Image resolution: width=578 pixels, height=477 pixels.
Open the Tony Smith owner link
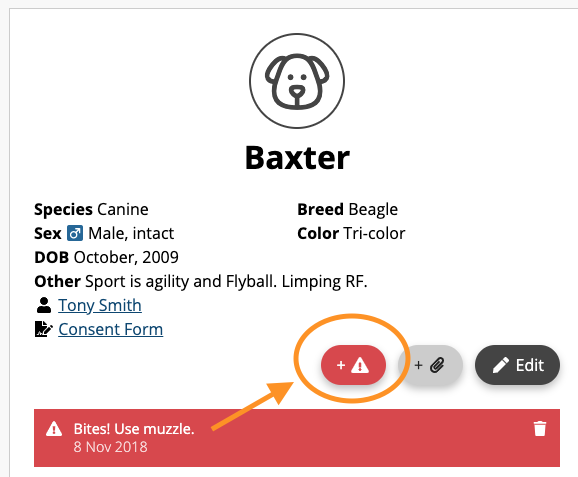[x=100, y=305]
